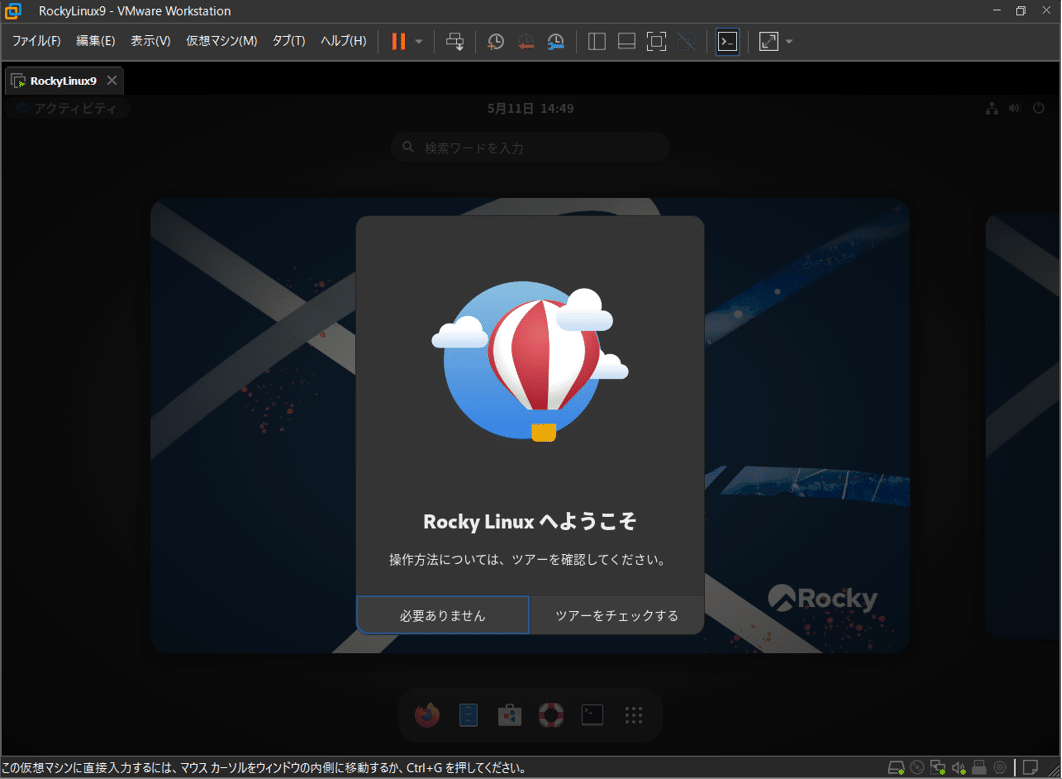Select the central workspace thumbnail

tap(530, 425)
